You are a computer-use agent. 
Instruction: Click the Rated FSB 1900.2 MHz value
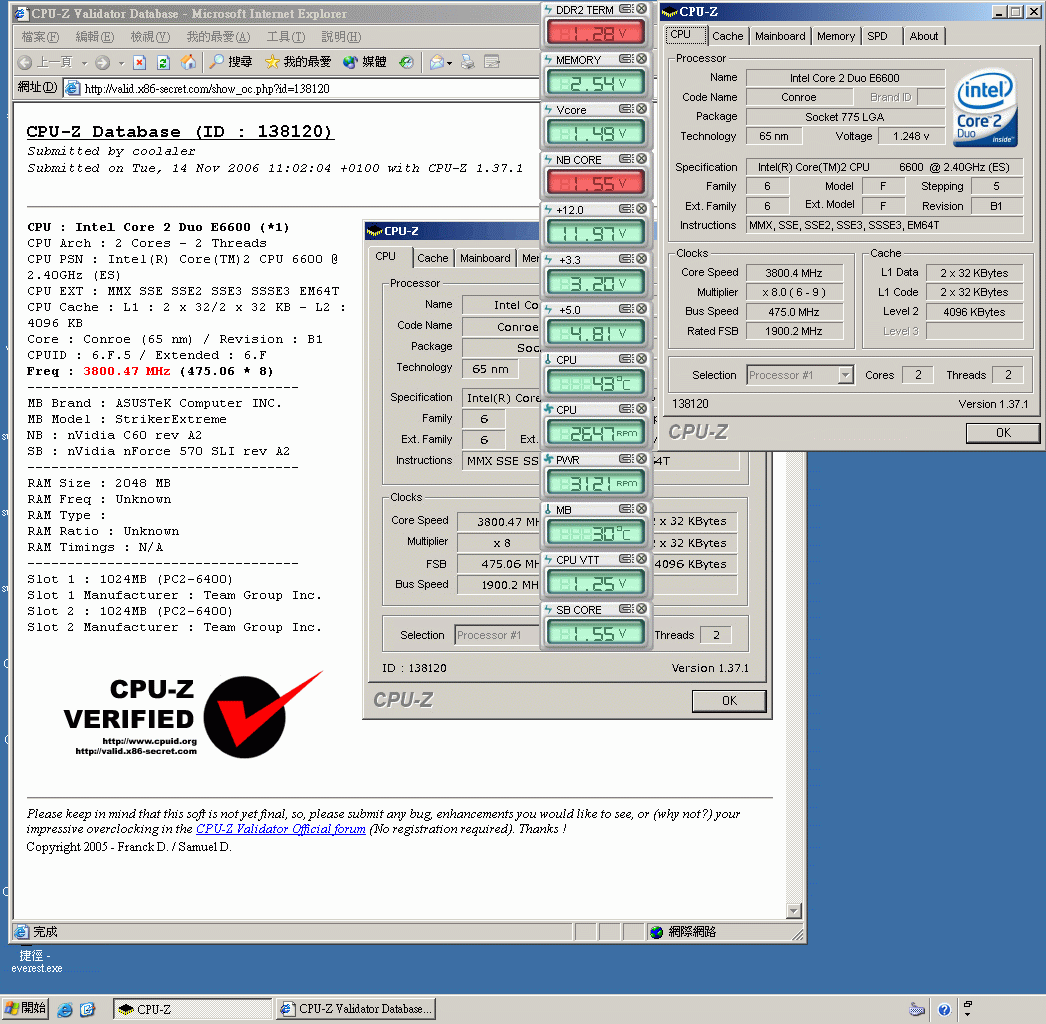pos(794,331)
